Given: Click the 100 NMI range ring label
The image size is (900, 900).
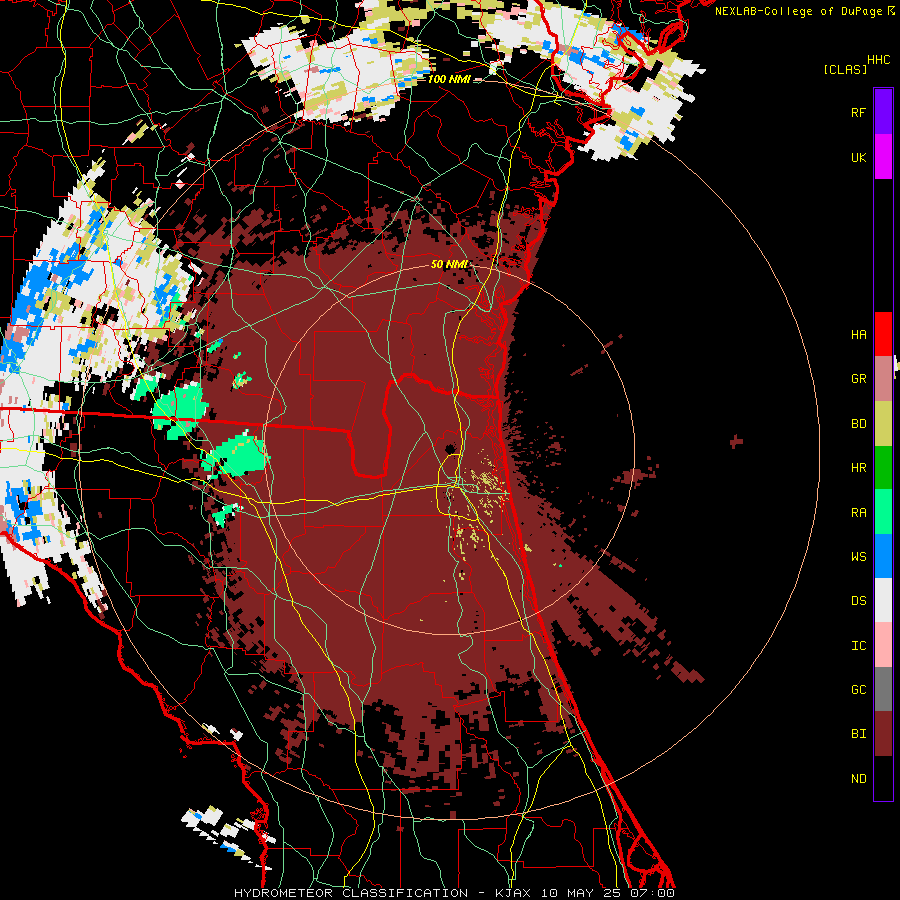Looking at the screenshot, I should point(449,79).
